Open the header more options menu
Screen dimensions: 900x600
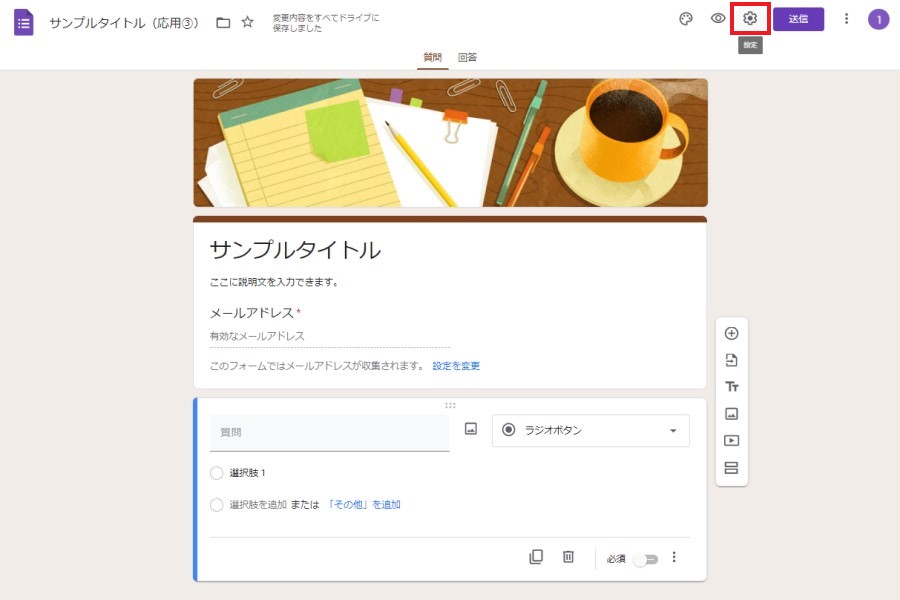847,19
